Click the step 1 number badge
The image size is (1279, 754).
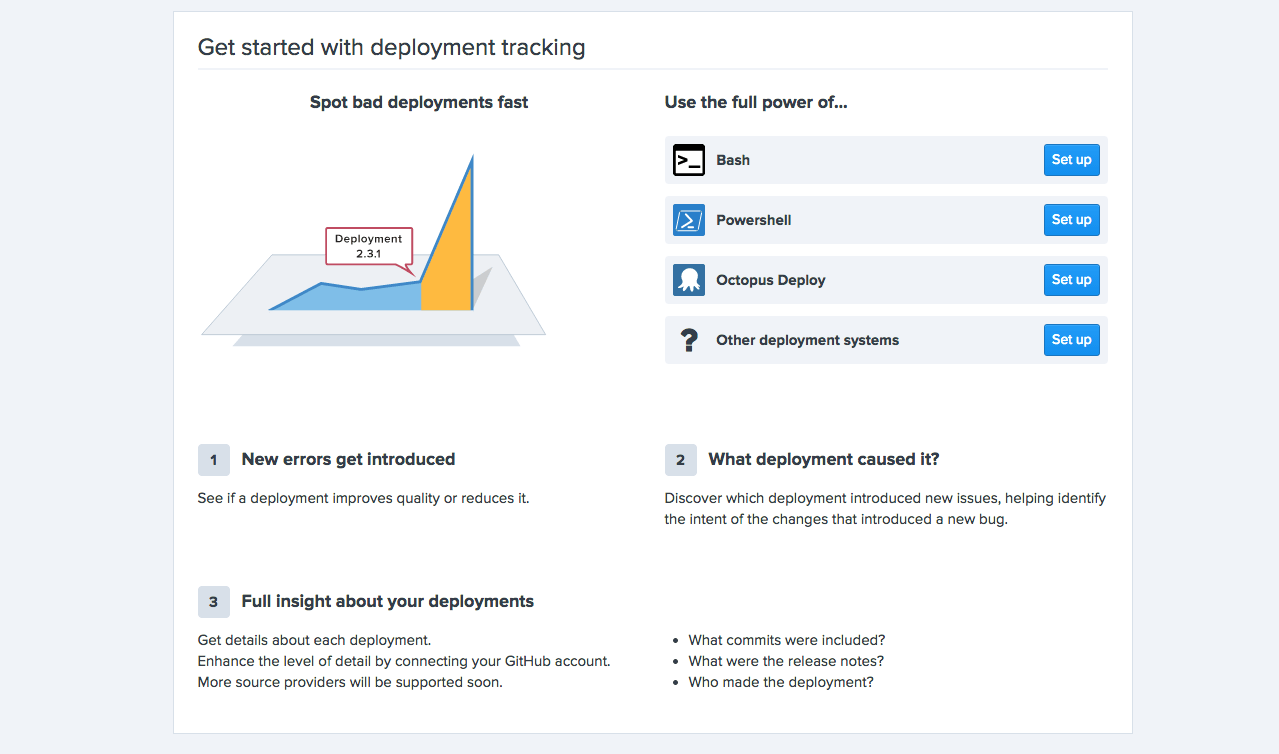213,459
